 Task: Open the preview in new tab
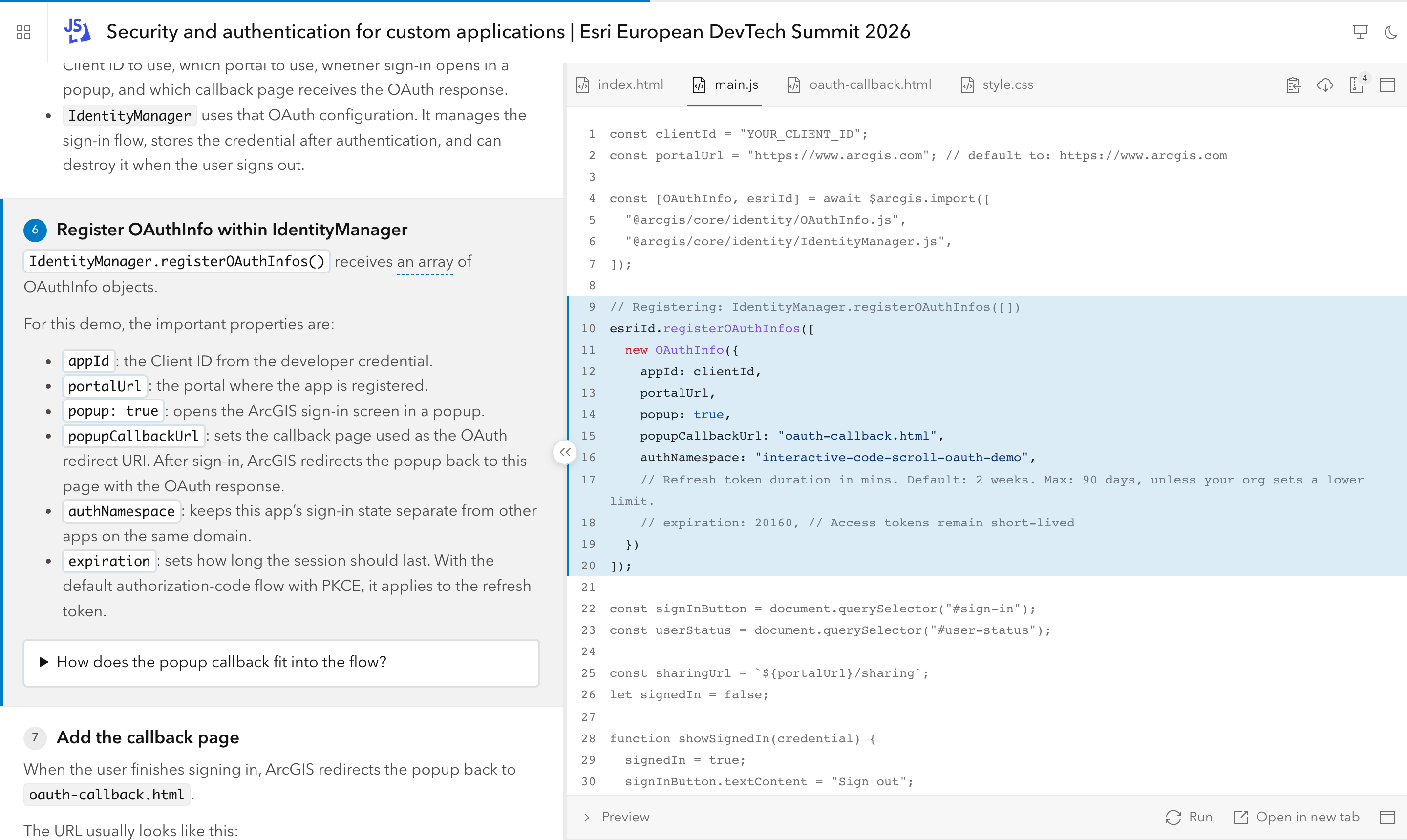pyautogui.click(x=1297, y=817)
